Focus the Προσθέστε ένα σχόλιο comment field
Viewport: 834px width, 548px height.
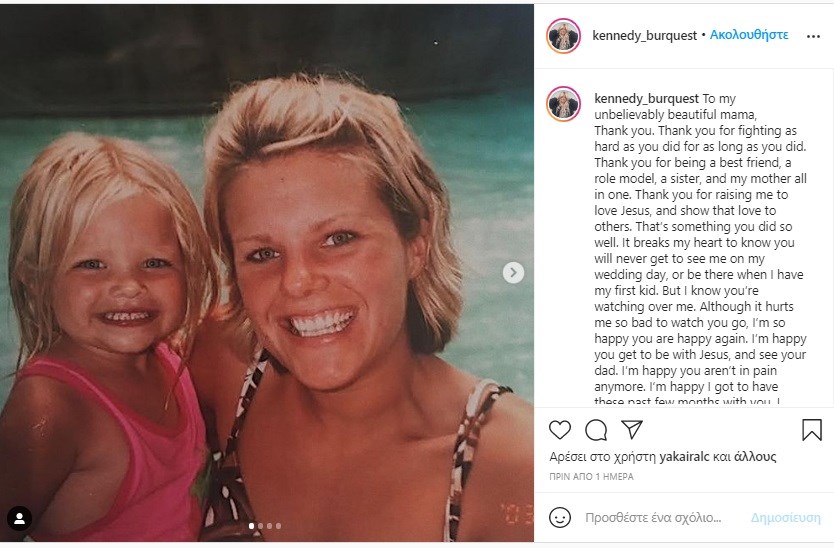pos(652,518)
